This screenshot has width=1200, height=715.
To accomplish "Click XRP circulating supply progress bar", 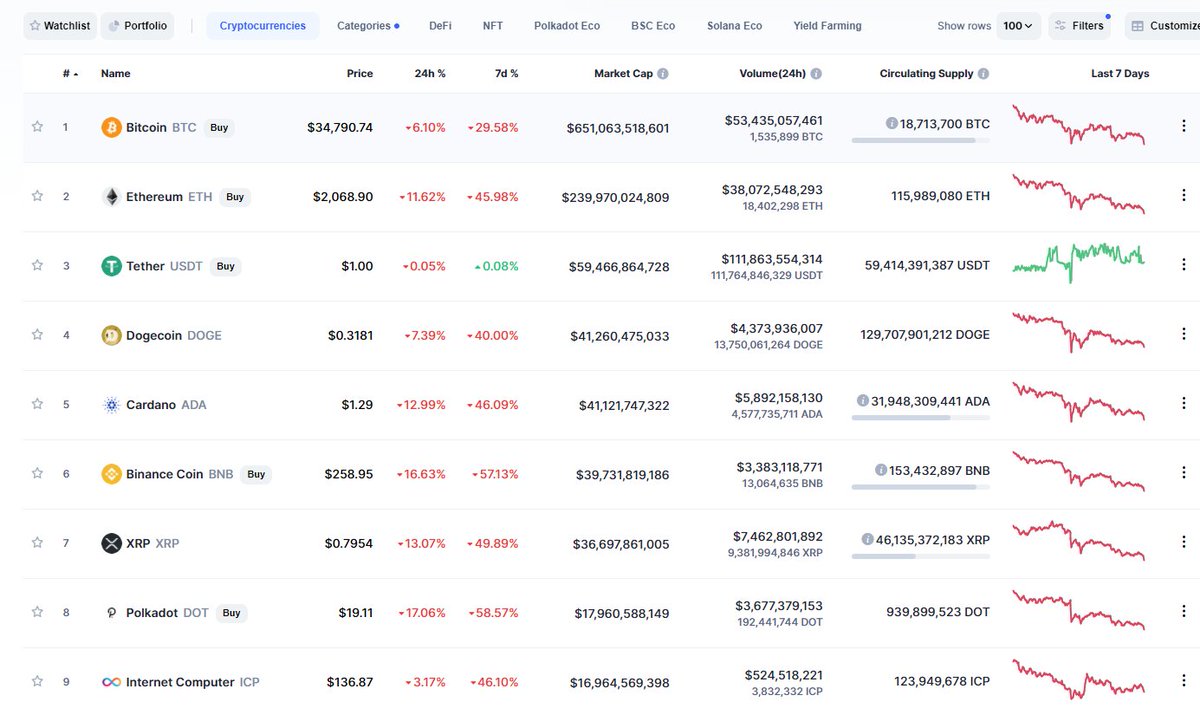I will (921, 556).
